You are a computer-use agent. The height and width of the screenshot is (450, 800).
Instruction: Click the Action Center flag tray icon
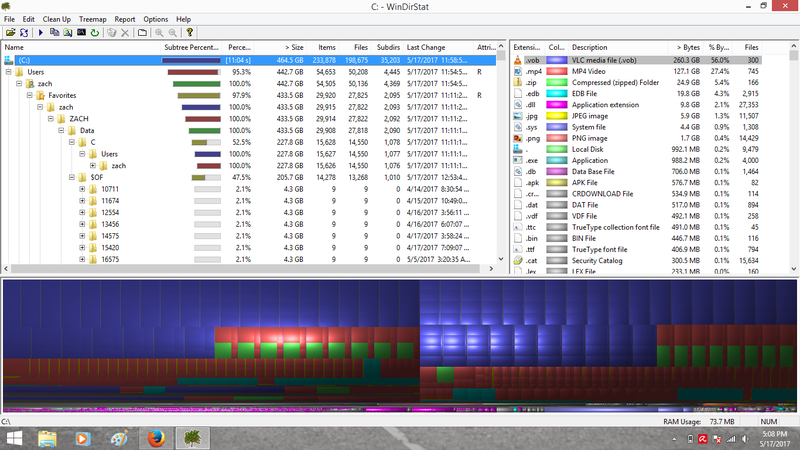click(717, 439)
